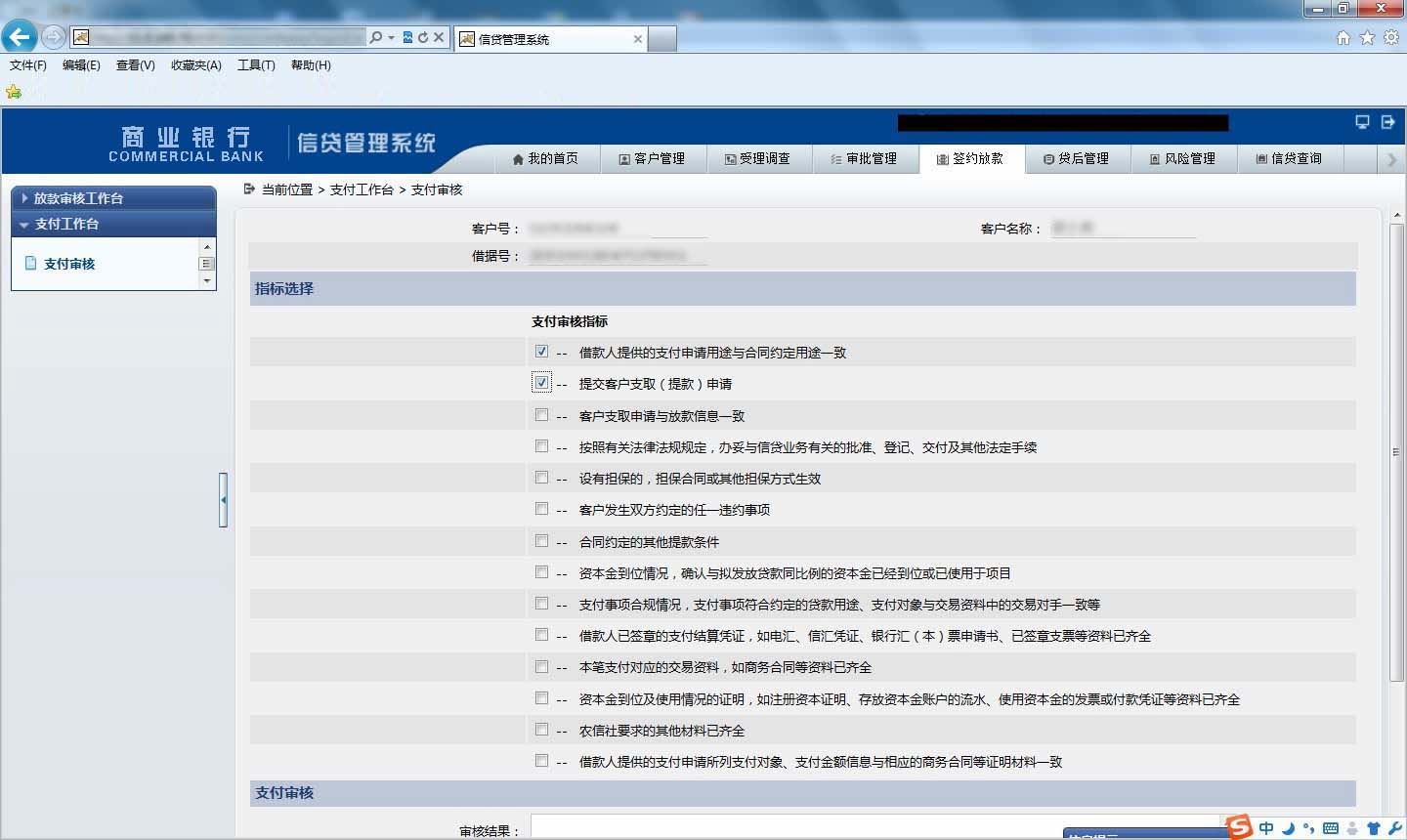Switch to the 信贷查询 tab
This screenshot has width=1407, height=840.
1290,158
